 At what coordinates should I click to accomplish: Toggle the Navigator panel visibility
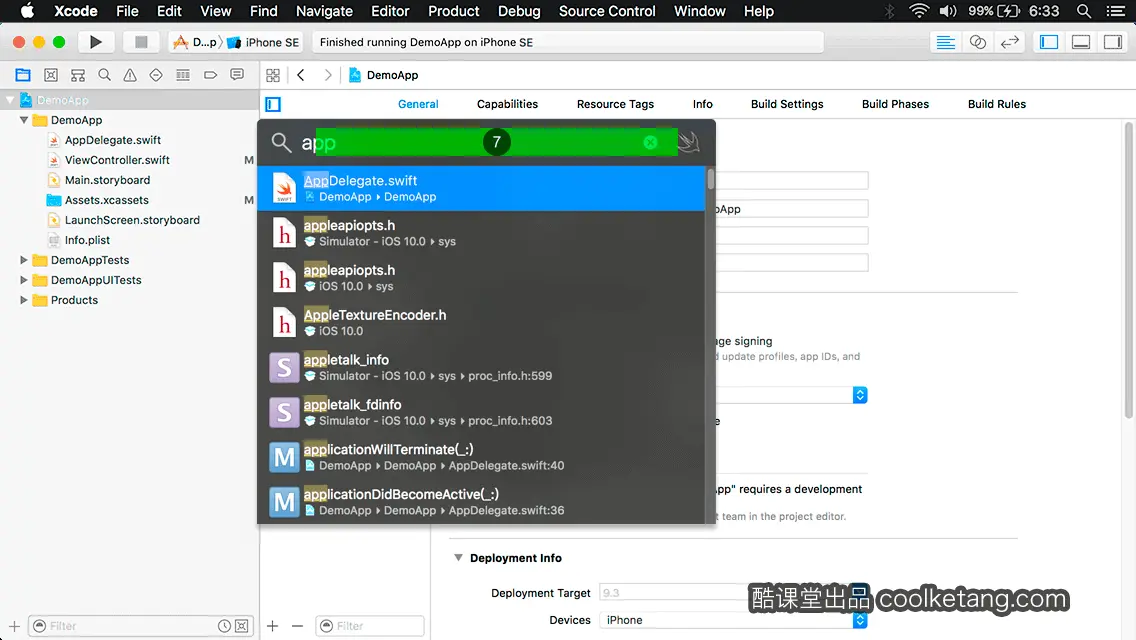pos(1048,42)
